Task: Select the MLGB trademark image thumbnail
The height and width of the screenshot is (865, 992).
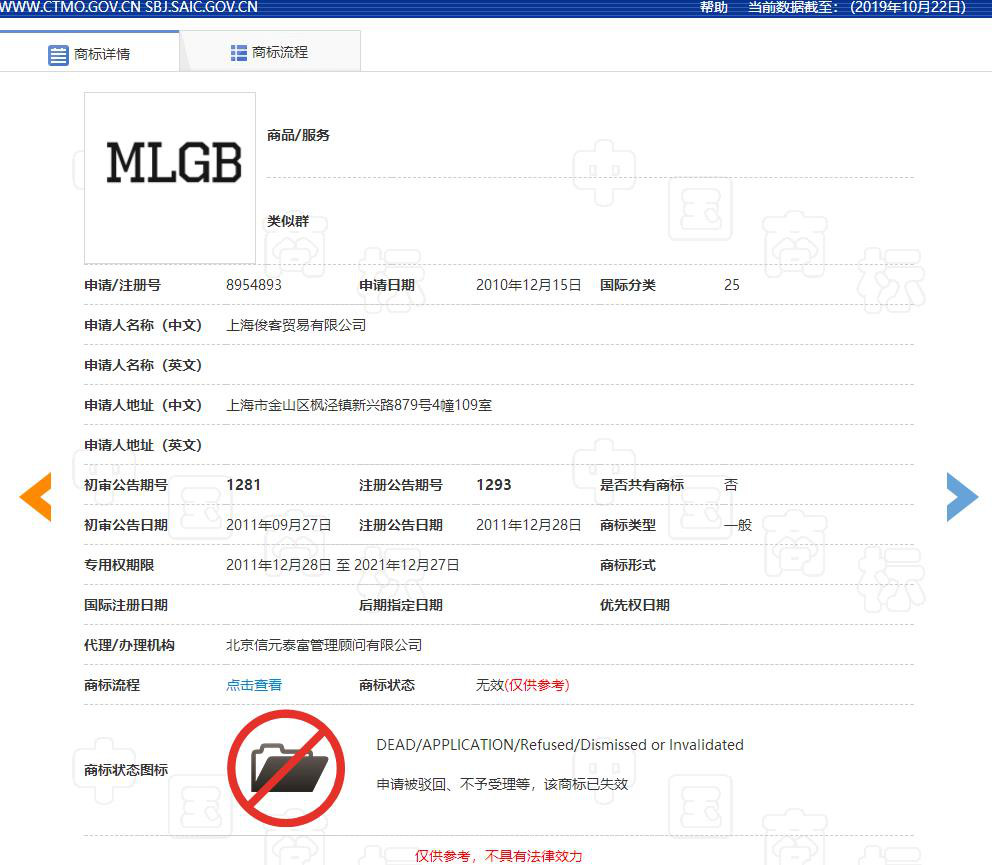Action: click(169, 176)
